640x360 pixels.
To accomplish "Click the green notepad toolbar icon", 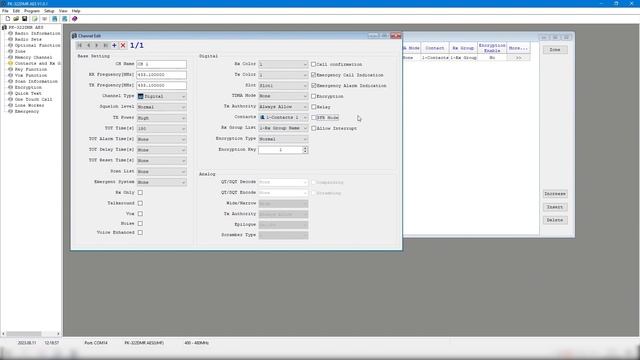I will click(35, 19).
